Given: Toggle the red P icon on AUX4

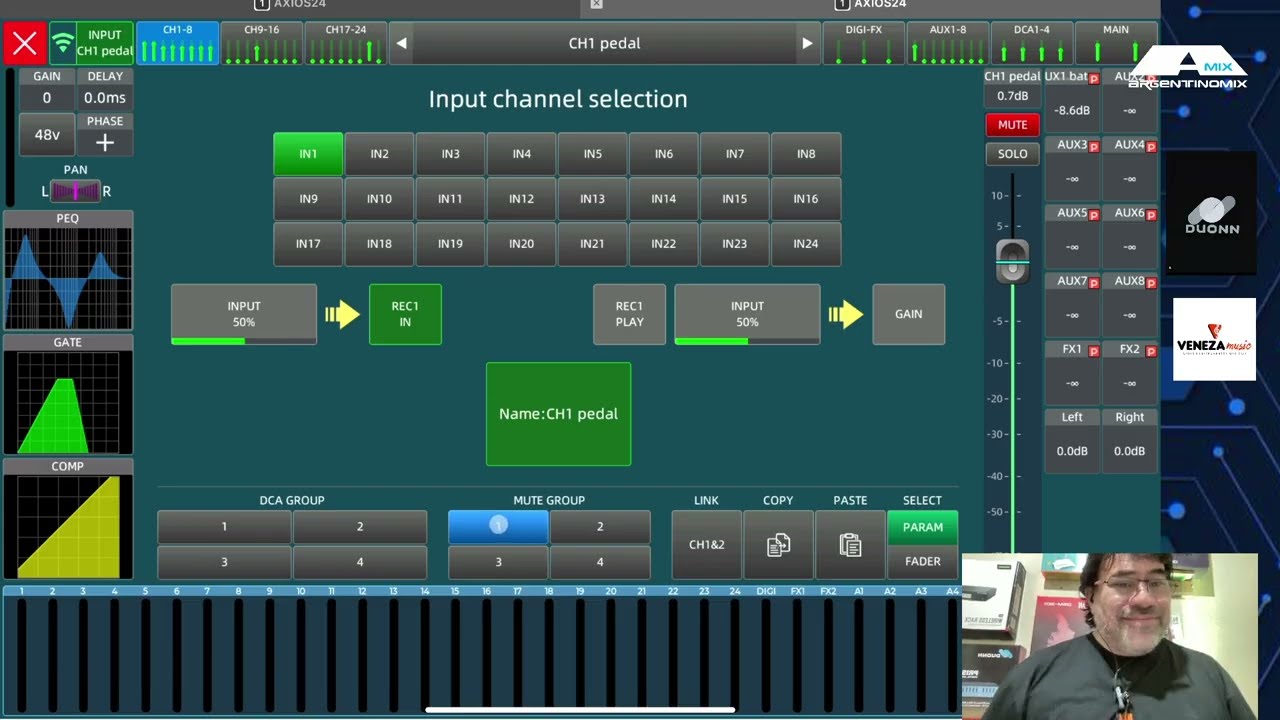Looking at the screenshot, I should click(1151, 146).
